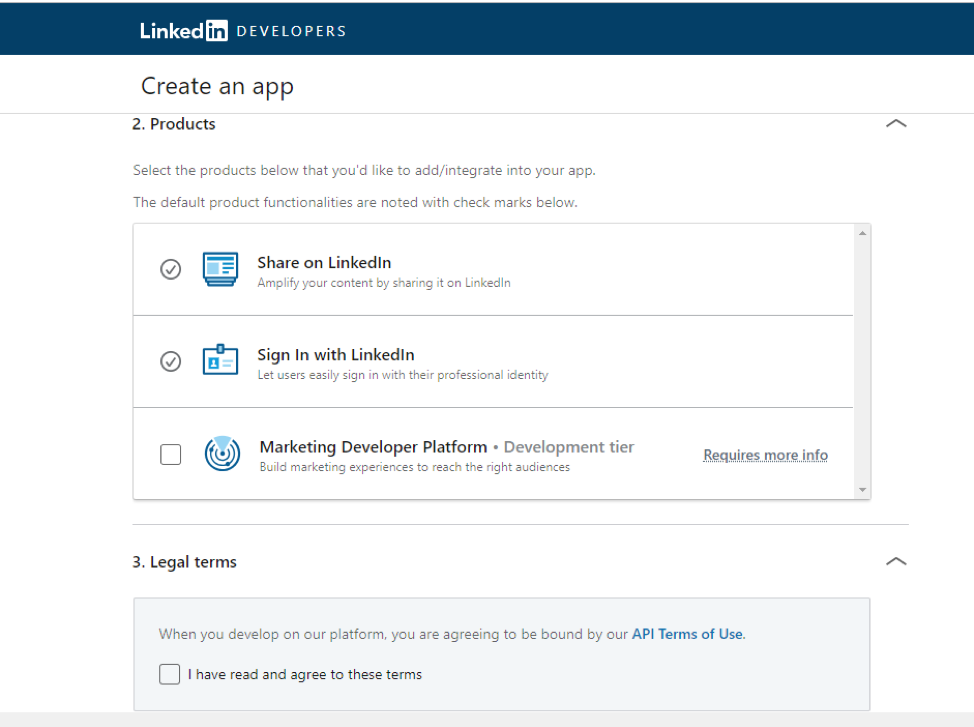The image size is (974, 727).
Task: Click the Share on LinkedIn product icon
Action: click(221, 269)
